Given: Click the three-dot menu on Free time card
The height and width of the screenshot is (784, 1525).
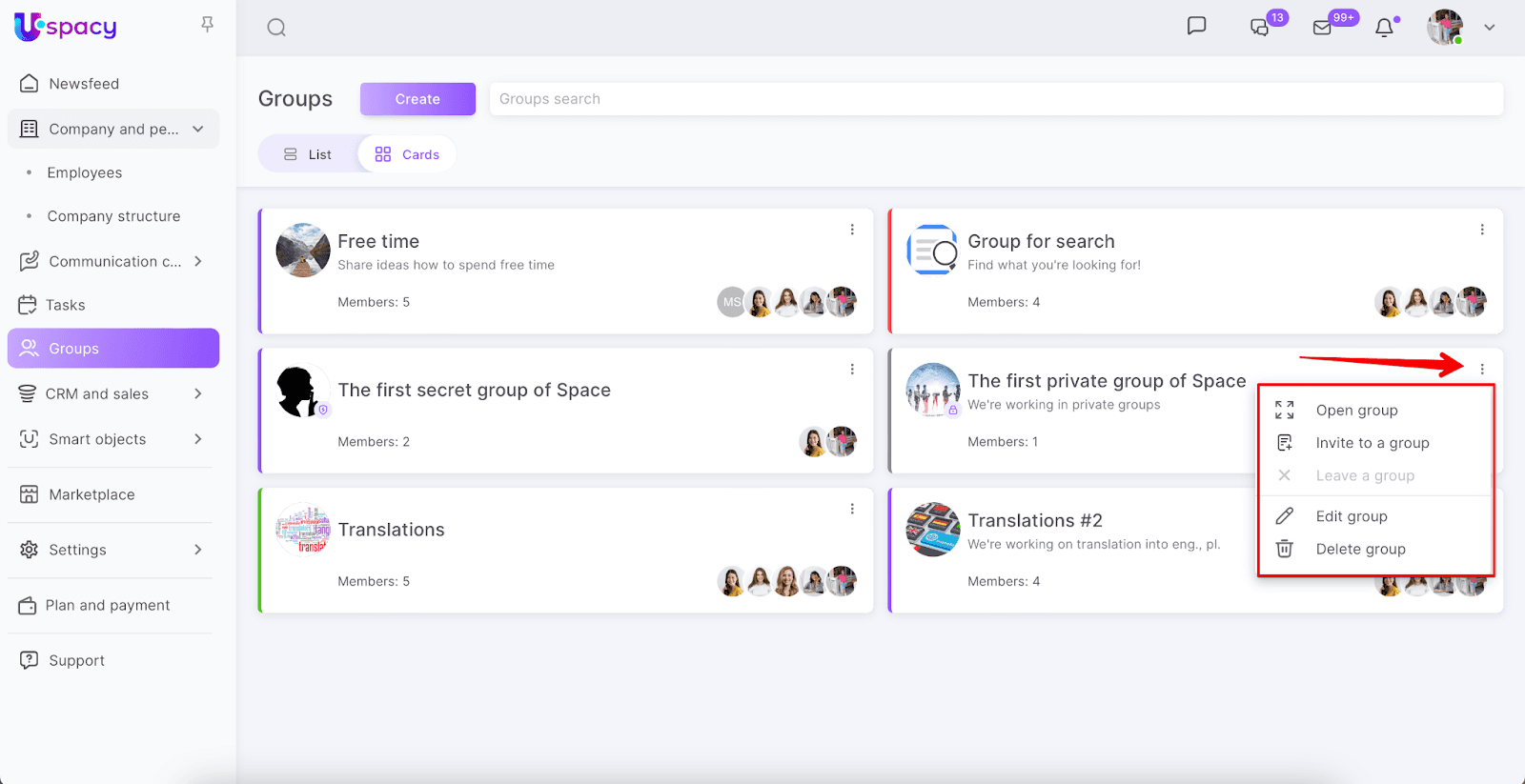Looking at the screenshot, I should click(852, 230).
